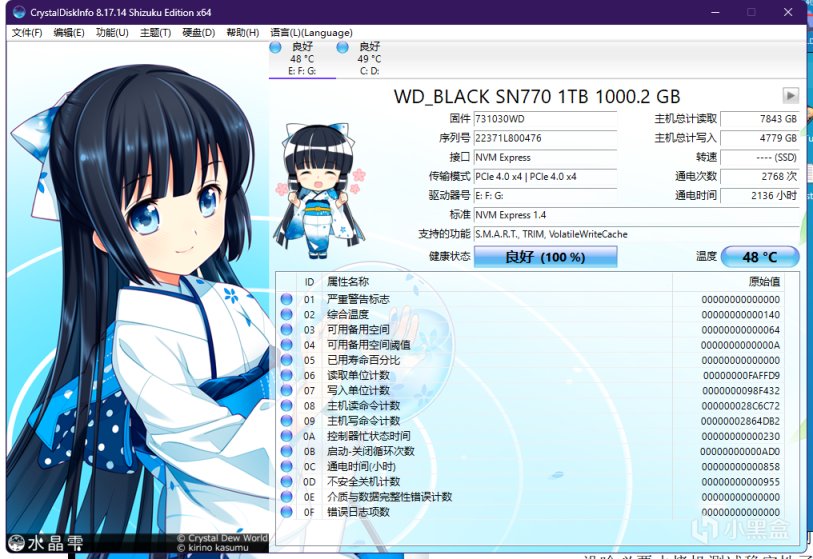Click raw value 0000000000858
This screenshot has width=813, height=559.
740,466
